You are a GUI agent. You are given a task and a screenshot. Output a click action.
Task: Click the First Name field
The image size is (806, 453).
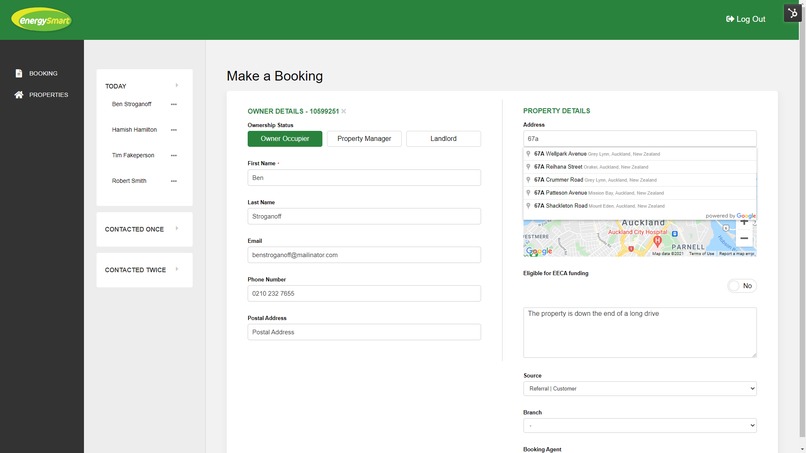tap(364, 178)
